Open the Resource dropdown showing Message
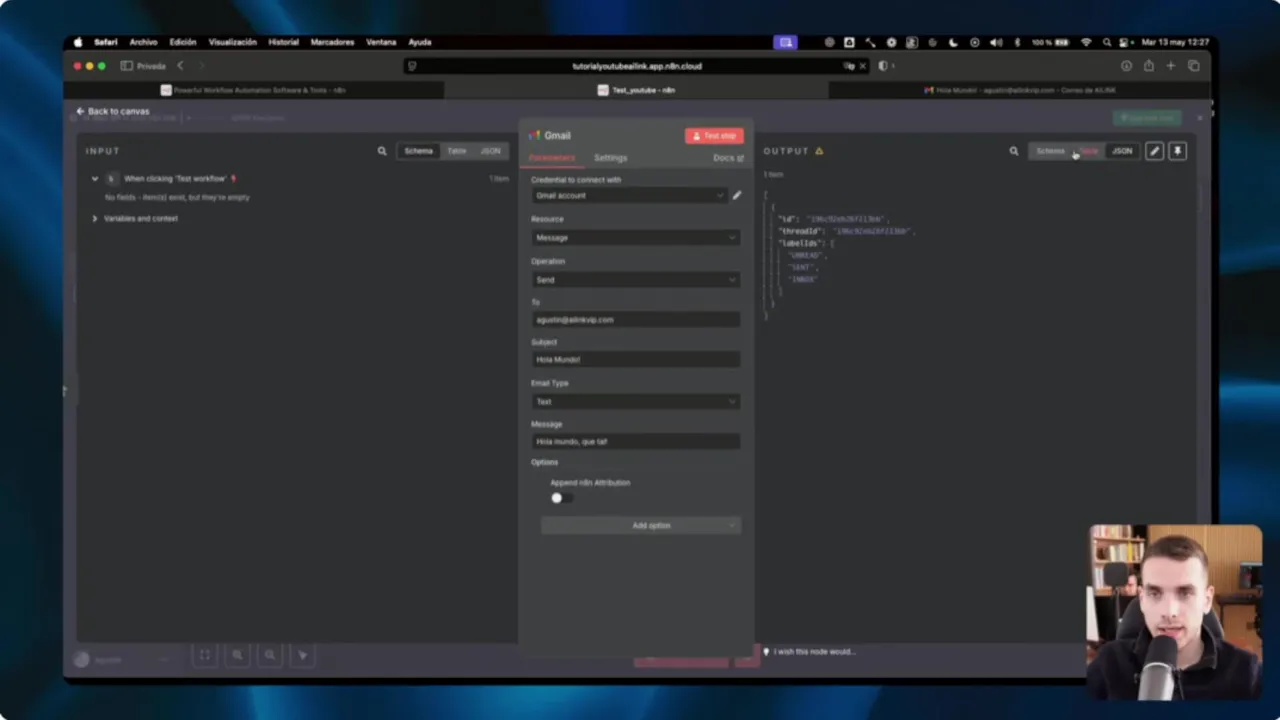This screenshot has height=720, width=1280. click(636, 238)
